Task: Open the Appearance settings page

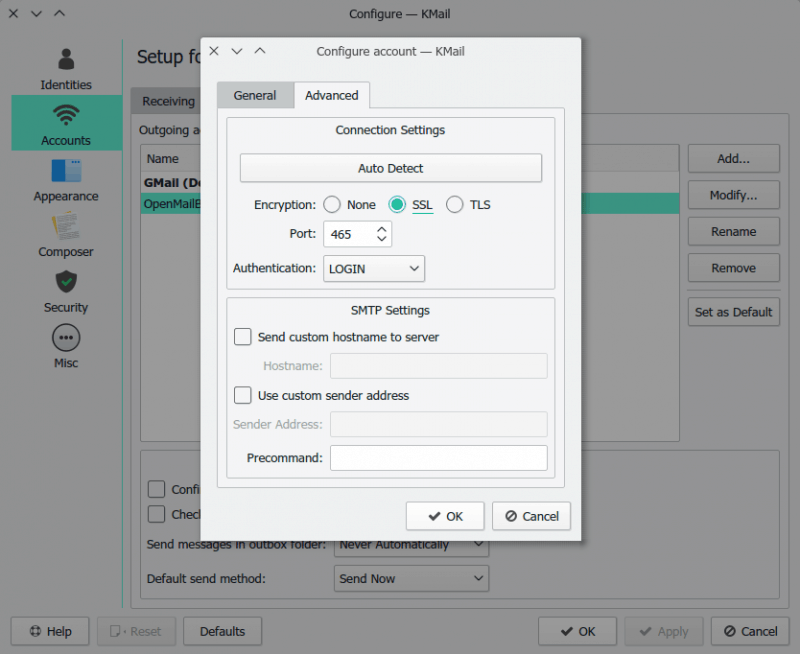Action: (65, 180)
